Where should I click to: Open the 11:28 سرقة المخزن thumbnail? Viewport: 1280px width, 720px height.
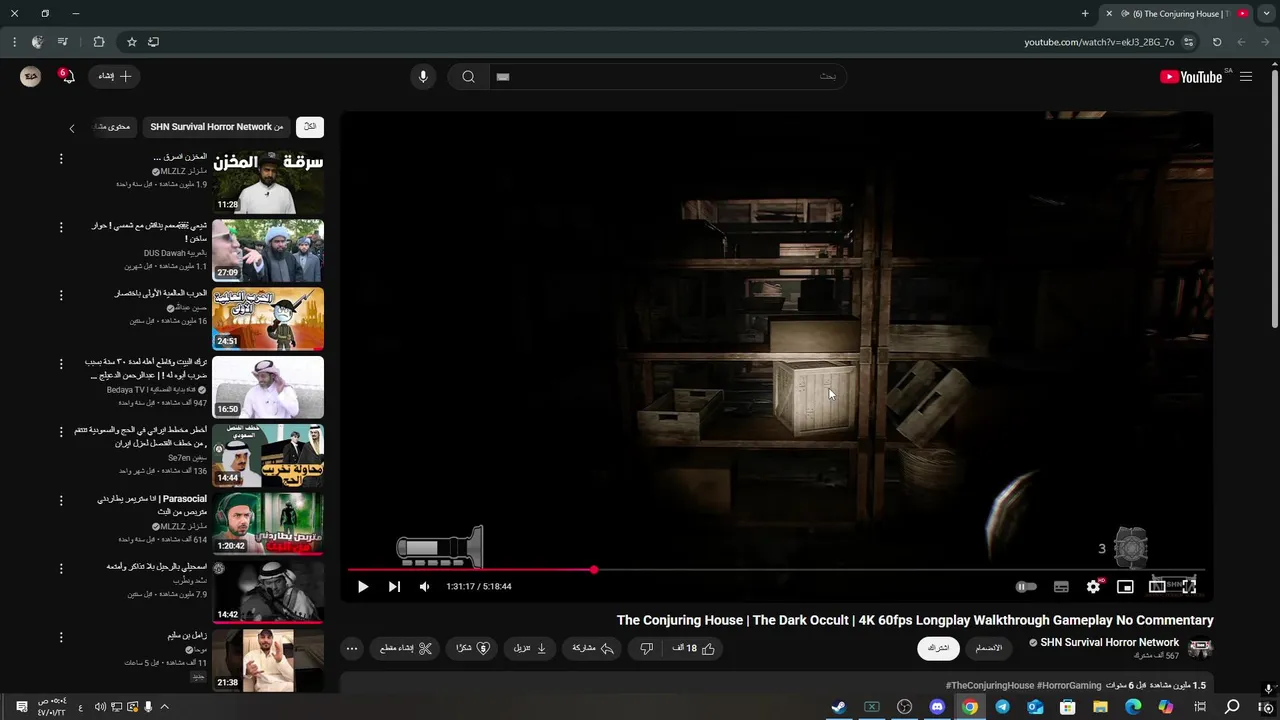click(268, 182)
